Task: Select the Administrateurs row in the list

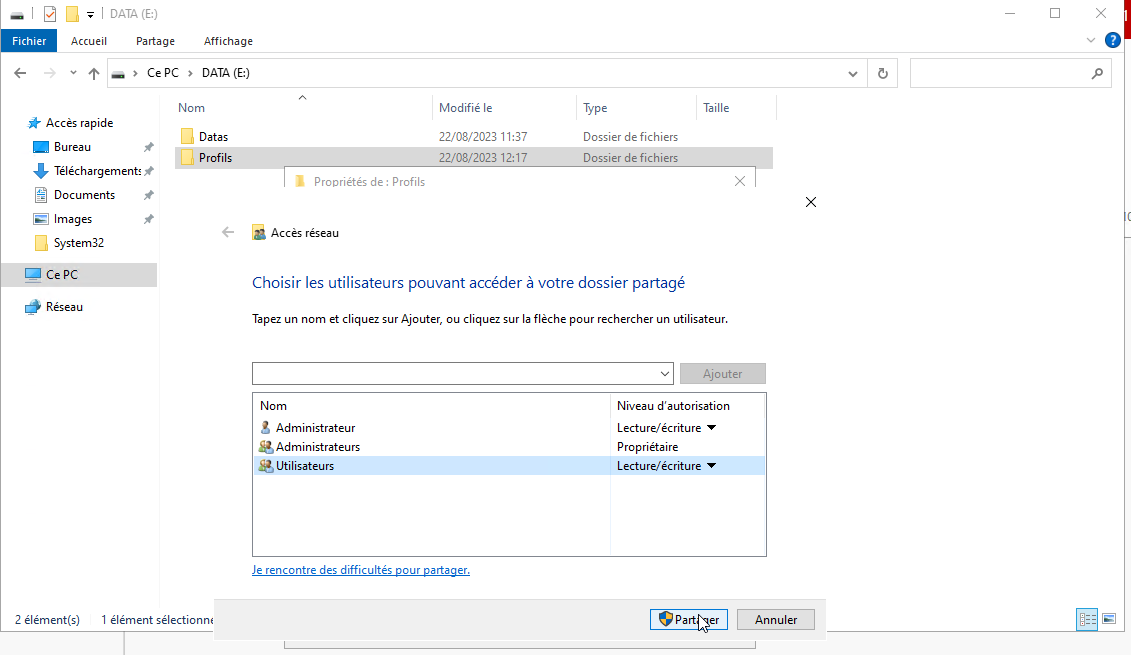Action: pyautogui.click(x=318, y=447)
